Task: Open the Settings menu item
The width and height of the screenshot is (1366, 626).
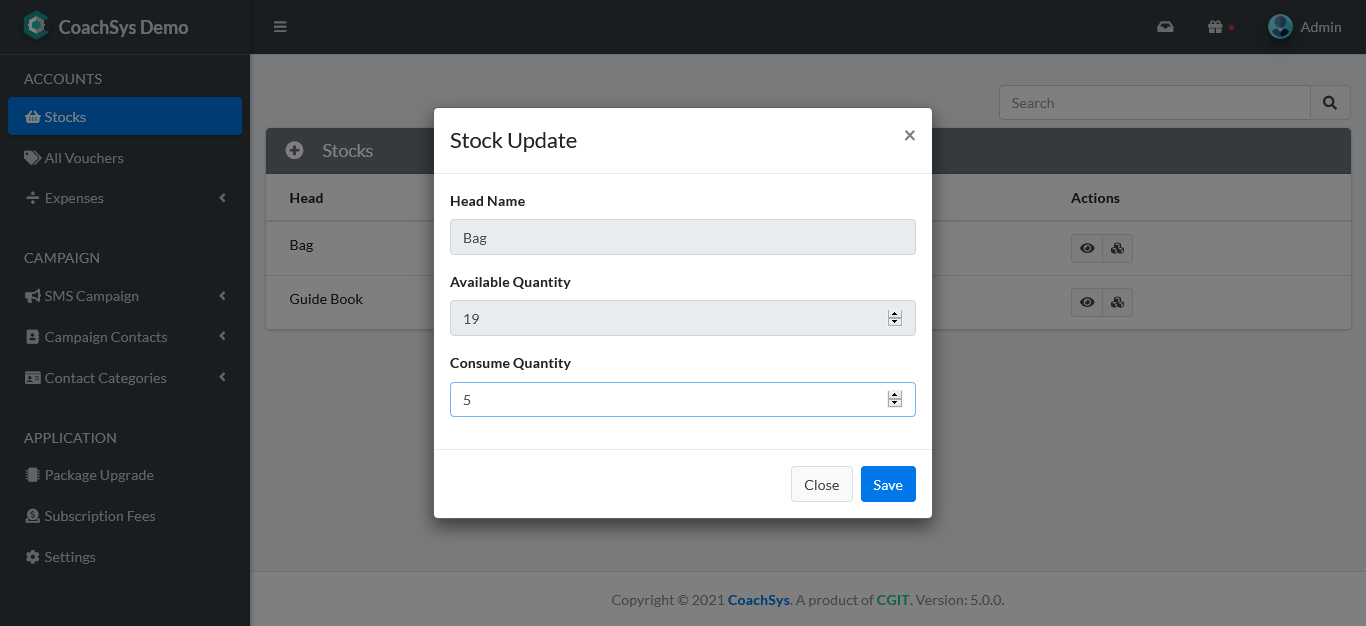Action: coord(125,557)
